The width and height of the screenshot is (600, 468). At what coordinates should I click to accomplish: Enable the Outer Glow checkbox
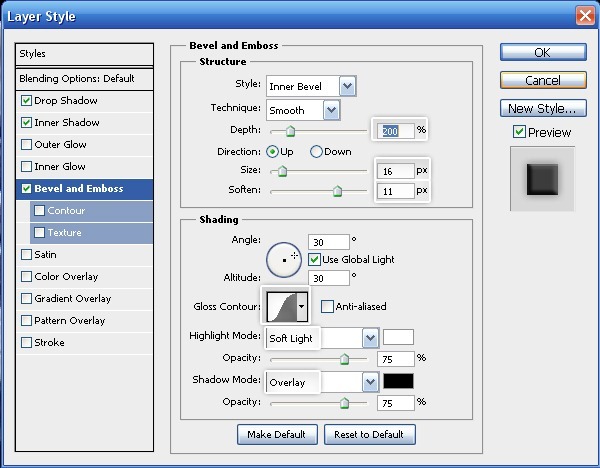[x=26, y=145]
